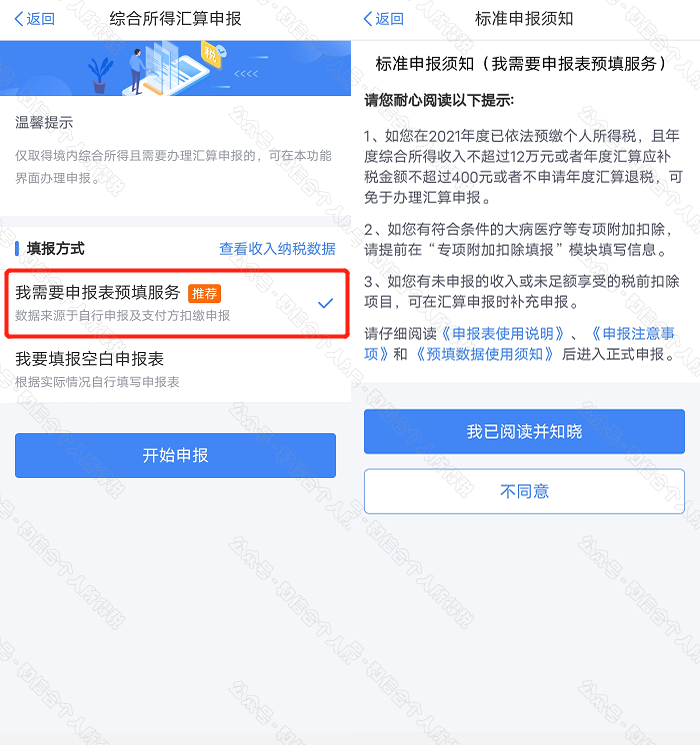Tap the 税 badge icon in banner

pos(211,54)
